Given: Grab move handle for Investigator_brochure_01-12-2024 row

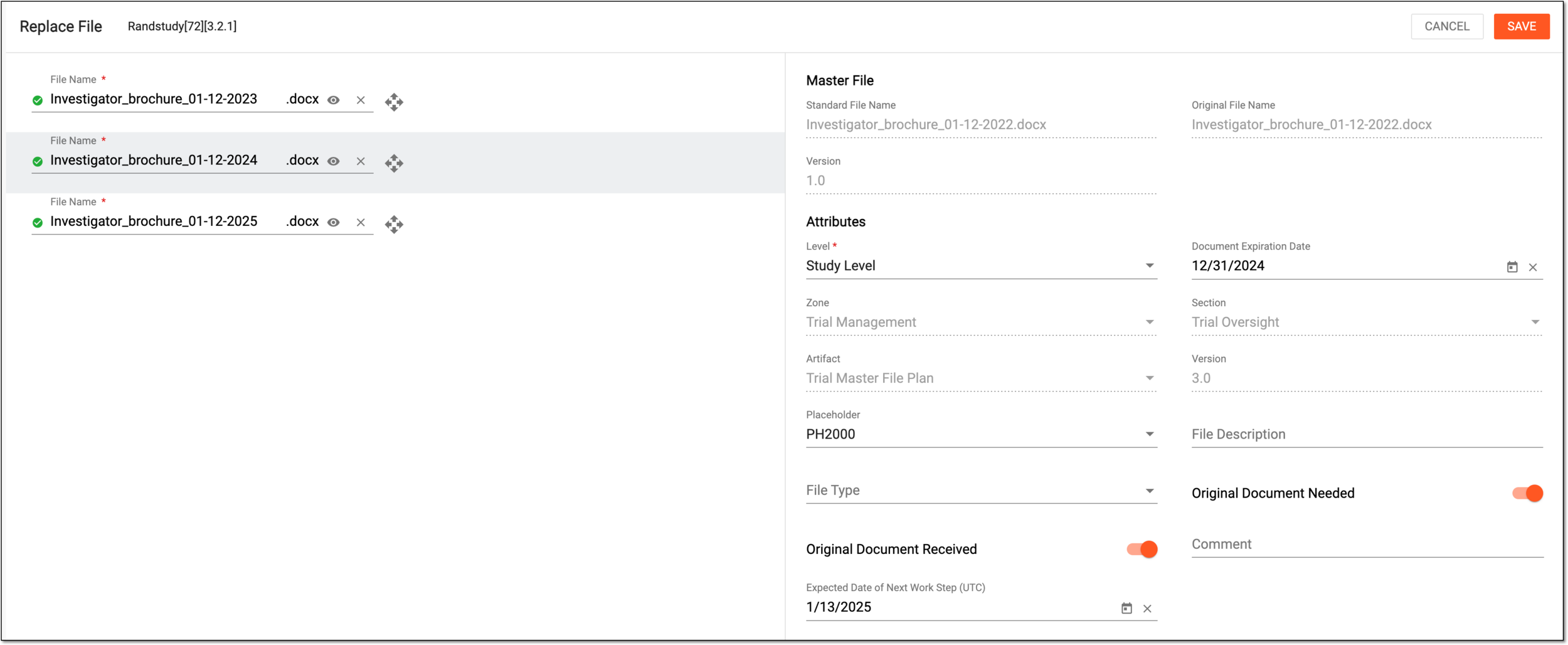Looking at the screenshot, I should click(394, 163).
